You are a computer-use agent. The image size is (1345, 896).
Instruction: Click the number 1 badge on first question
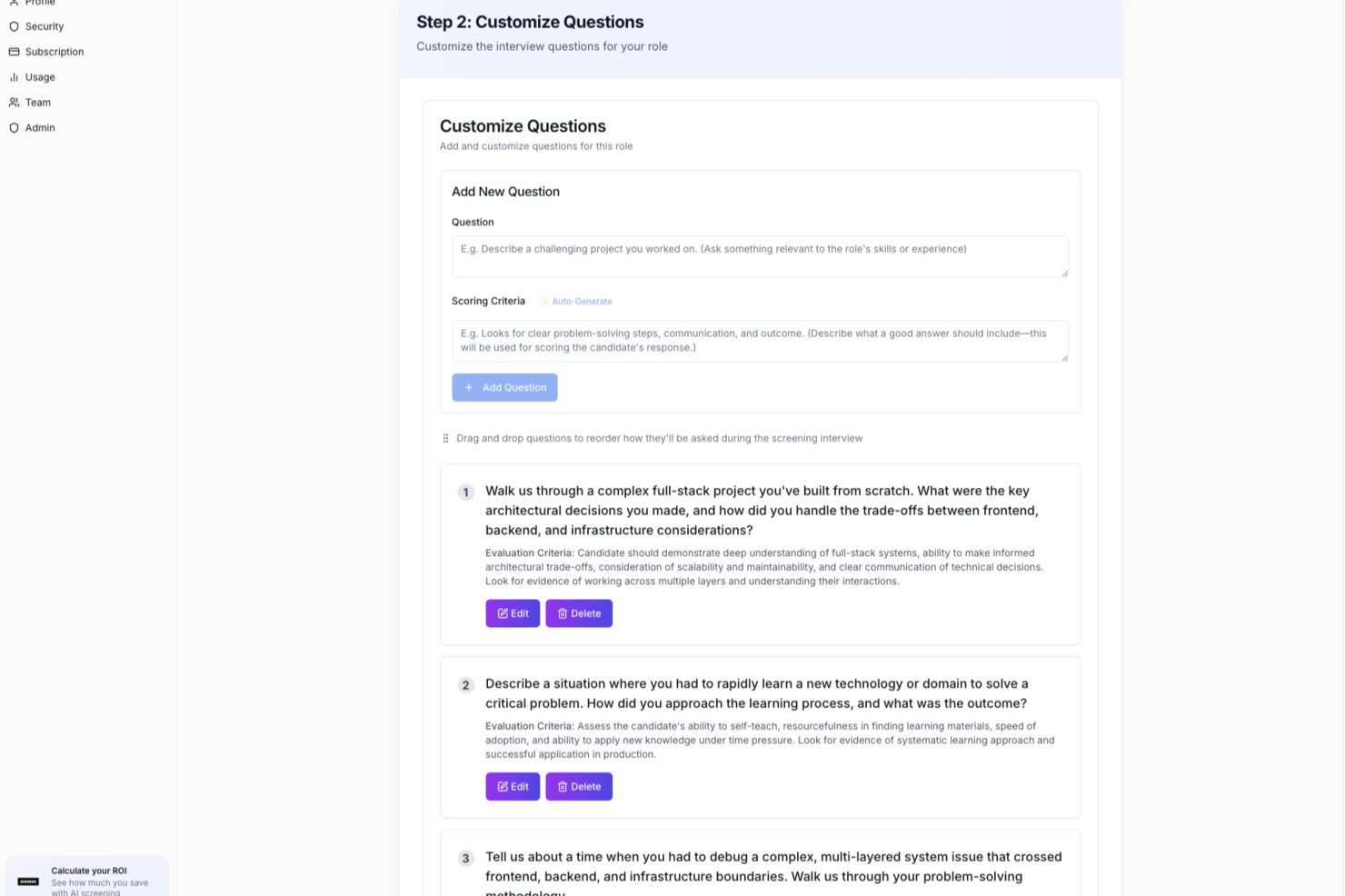click(466, 493)
